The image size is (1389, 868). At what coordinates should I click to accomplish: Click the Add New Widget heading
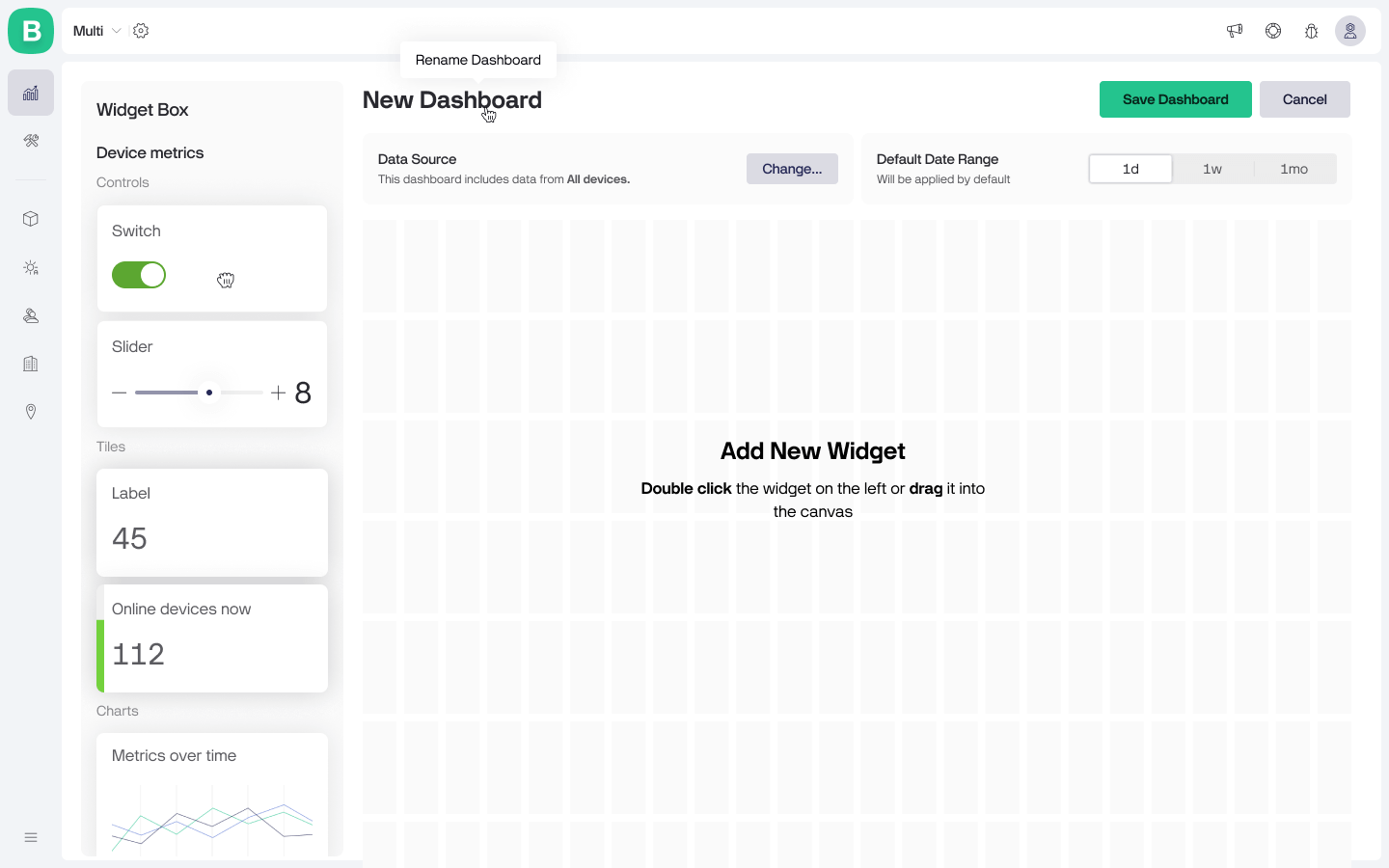813,451
